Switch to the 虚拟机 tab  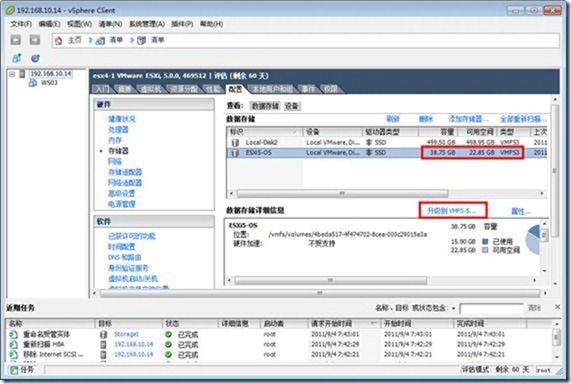pos(150,89)
